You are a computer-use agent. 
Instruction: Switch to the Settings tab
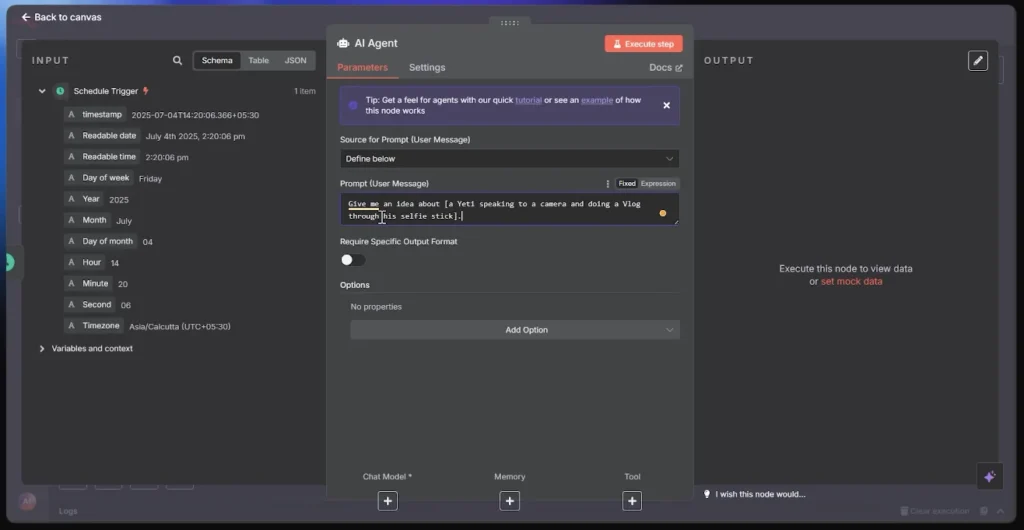pos(427,68)
